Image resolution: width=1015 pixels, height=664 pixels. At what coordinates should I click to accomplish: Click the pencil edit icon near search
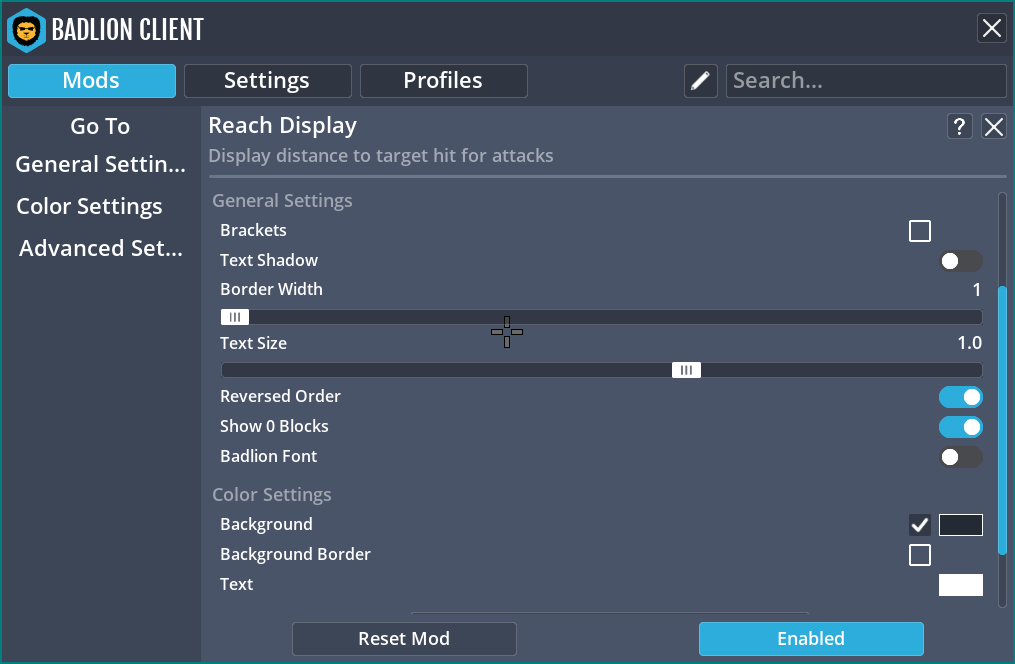(700, 81)
